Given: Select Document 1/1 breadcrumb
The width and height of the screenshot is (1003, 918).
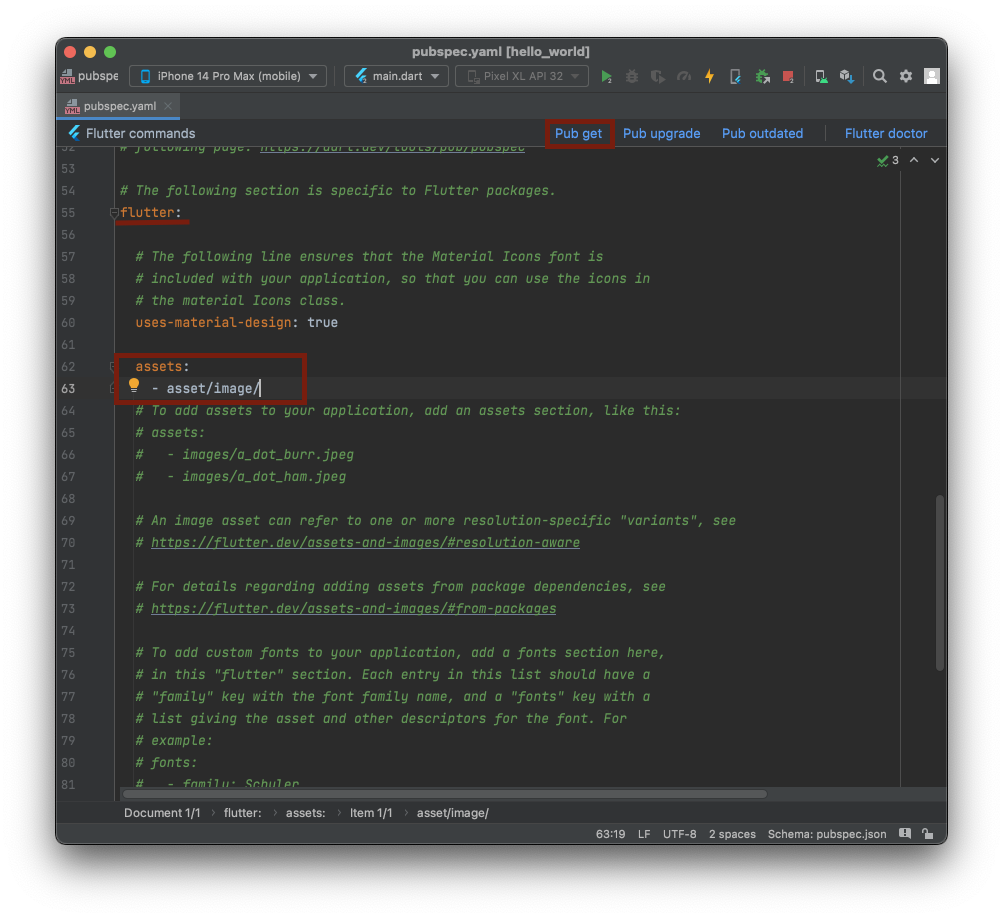Looking at the screenshot, I should point(162,812).
